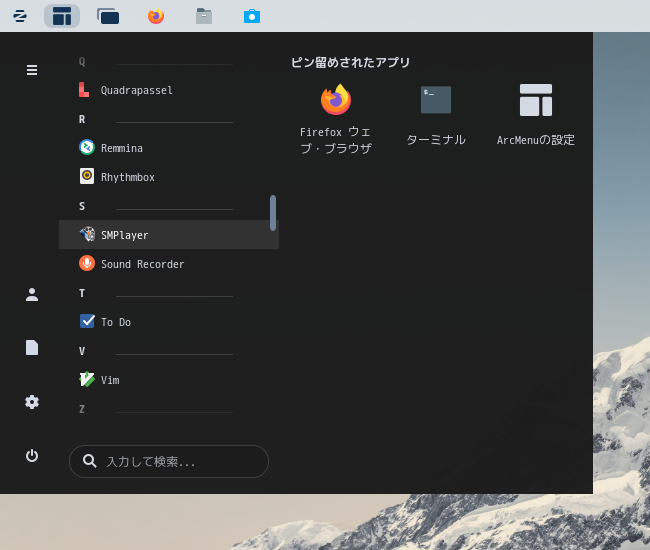Open Settings via the gear icon

[x=32, y=402]
